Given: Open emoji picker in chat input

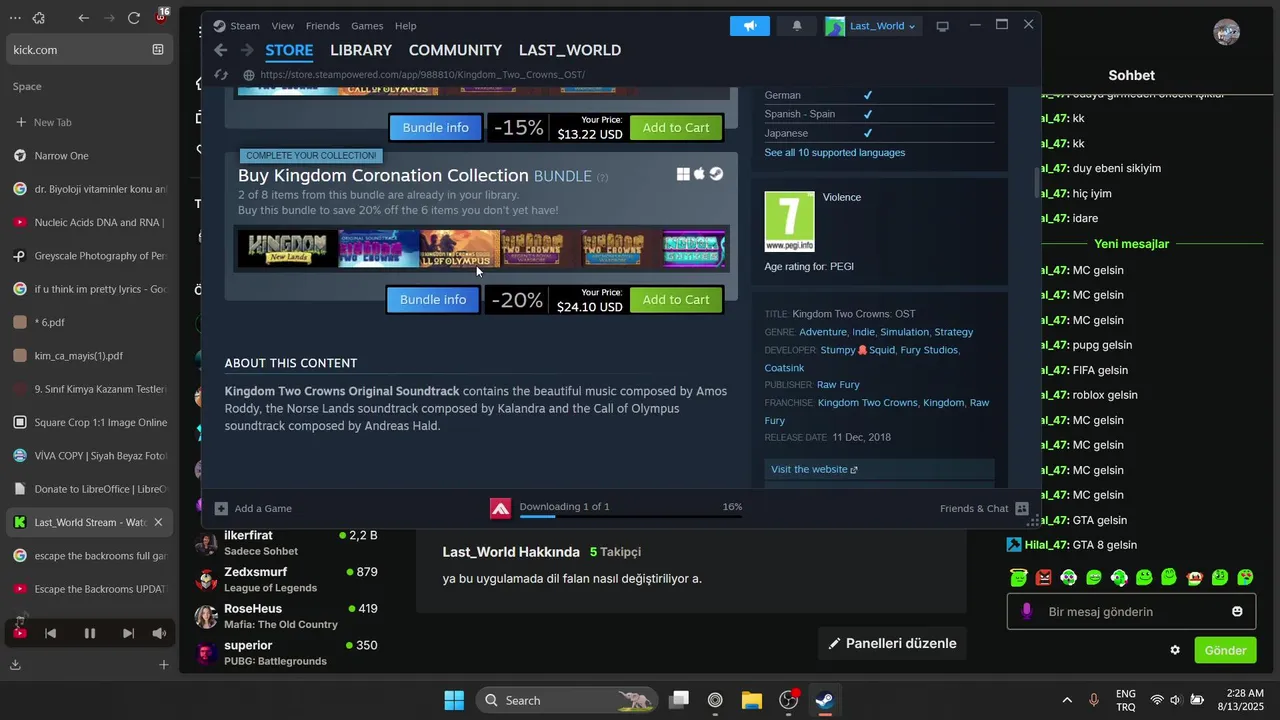Looking at the screenshot, I should click(x=1237, y=611).
